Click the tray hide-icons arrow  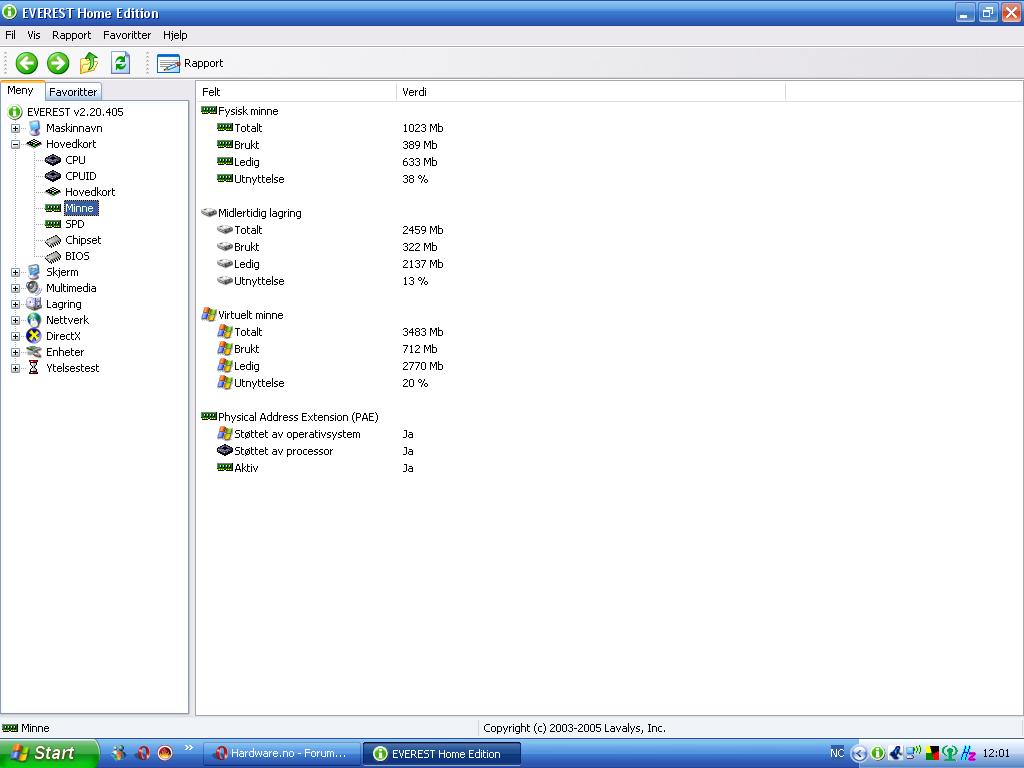(x=858, y=754)
